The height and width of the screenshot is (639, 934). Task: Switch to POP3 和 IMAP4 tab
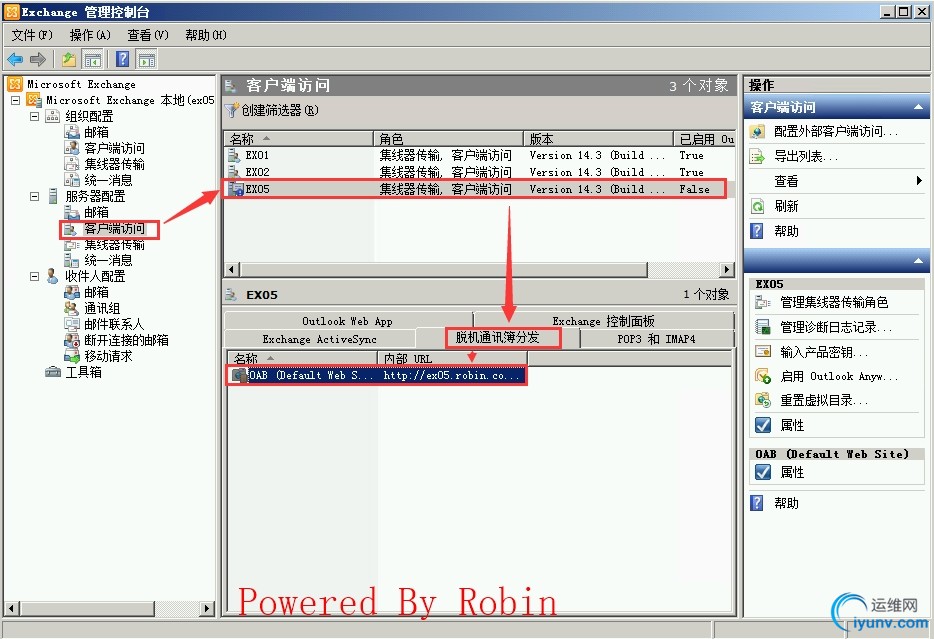[x=656, y=339]
